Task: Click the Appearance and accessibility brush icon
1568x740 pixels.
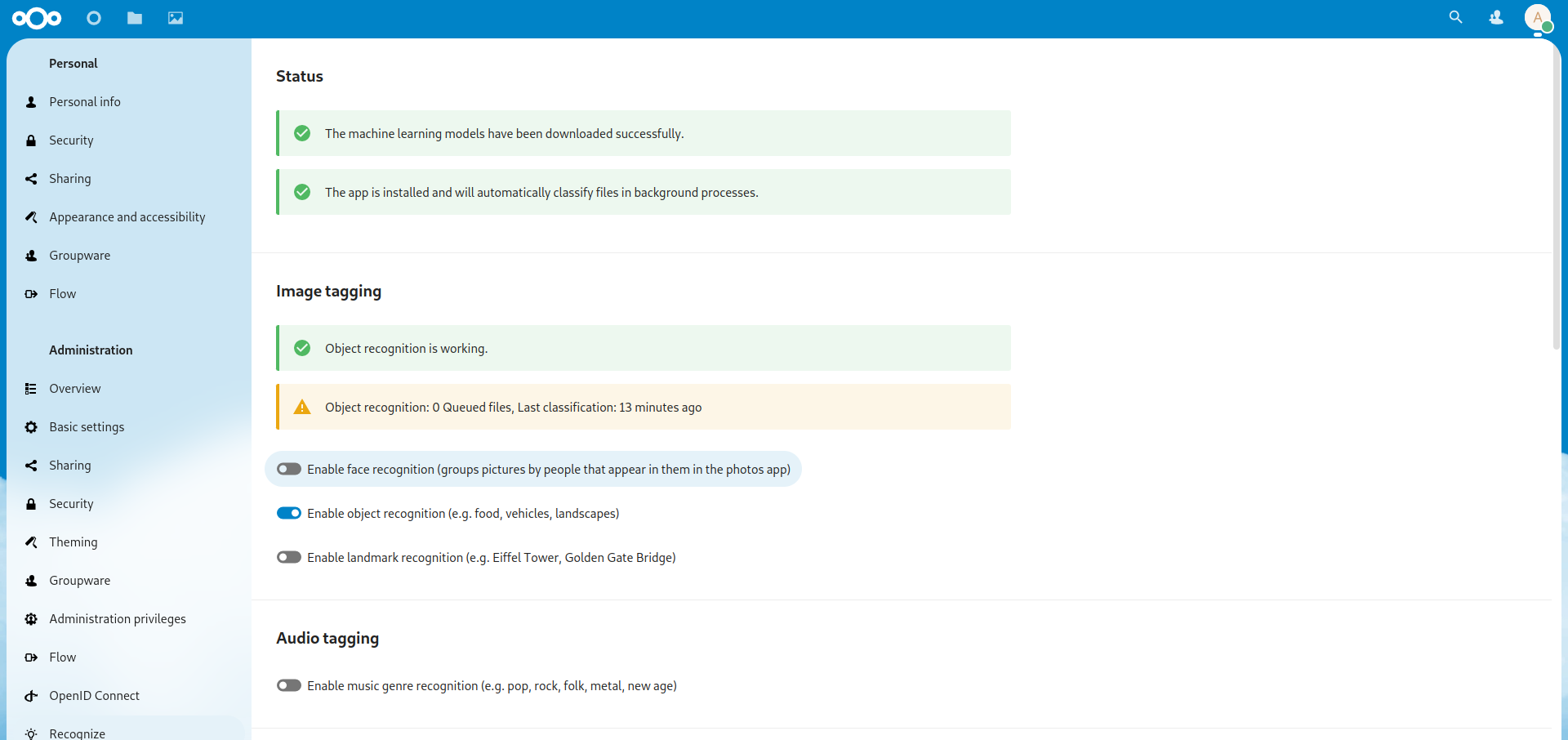Action: coord(31,217)
